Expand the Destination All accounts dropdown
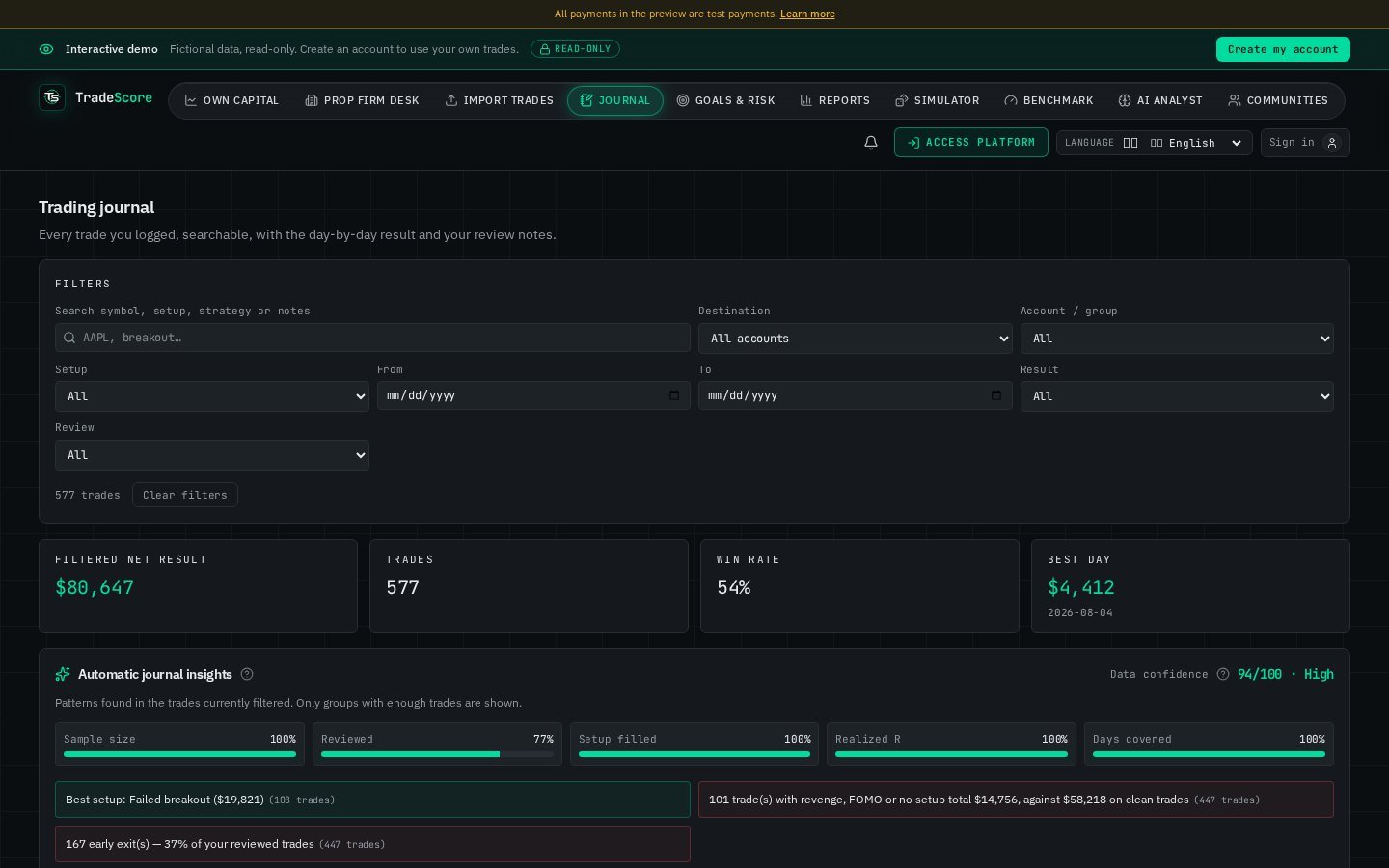 (x=856, y=339)
